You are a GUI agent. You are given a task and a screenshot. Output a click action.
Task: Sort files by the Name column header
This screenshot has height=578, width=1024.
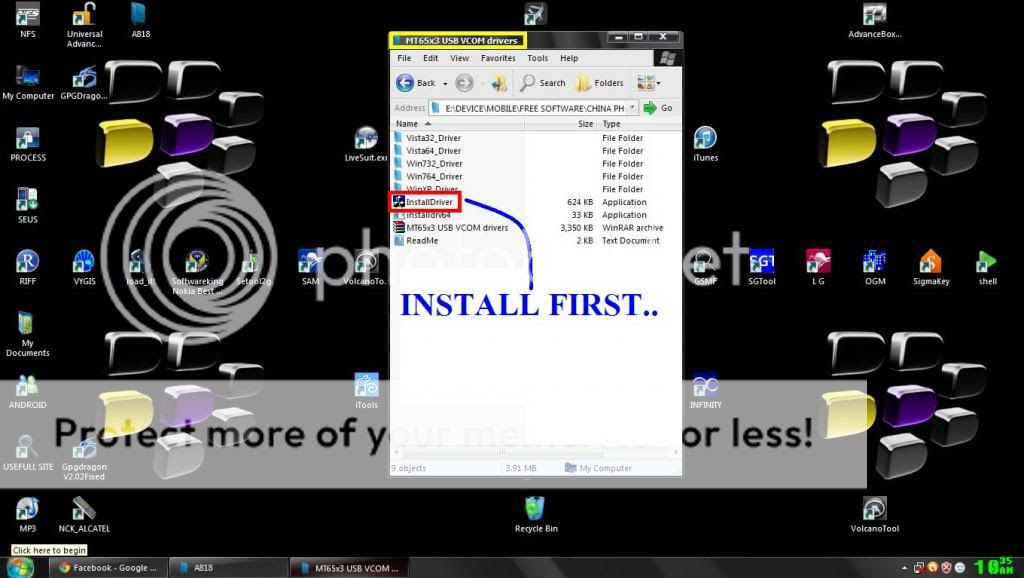[458, 123]
